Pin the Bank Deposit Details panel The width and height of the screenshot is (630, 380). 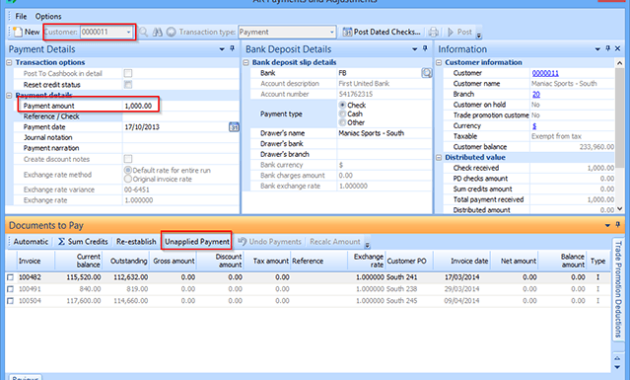[425, 49]
